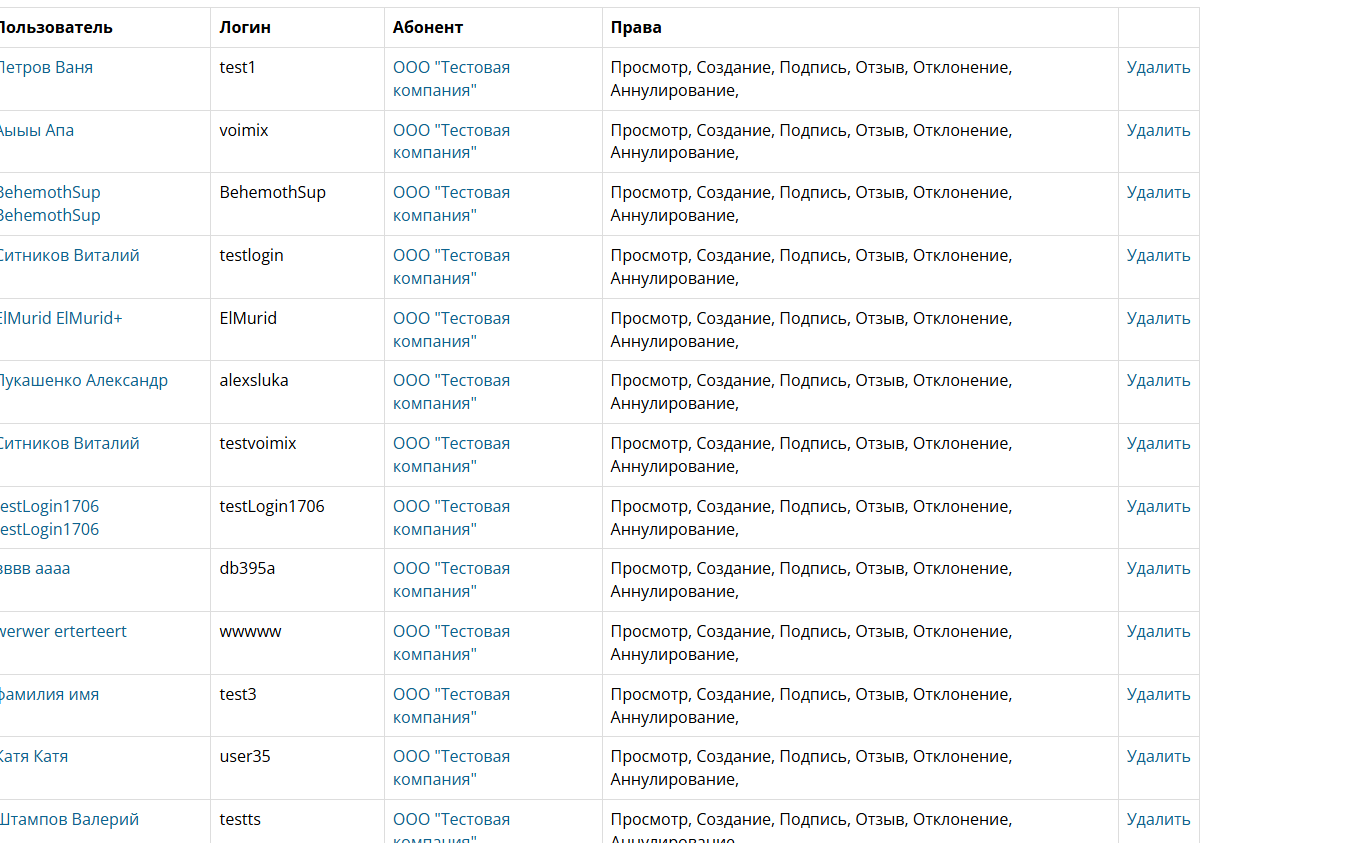Open the Лукашенко Александр user link
The width and height of the screenshot is (1358, 843).
pos(83,381)
